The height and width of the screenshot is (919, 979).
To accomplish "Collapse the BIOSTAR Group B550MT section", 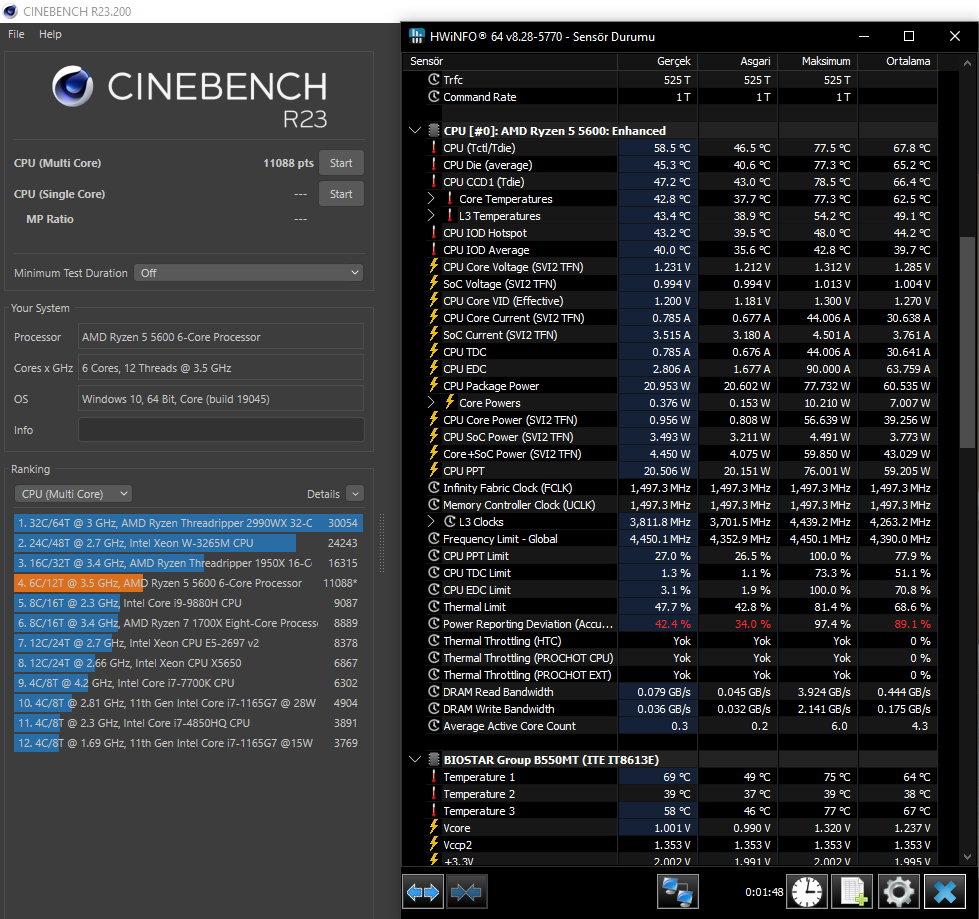I will (415, 759).
